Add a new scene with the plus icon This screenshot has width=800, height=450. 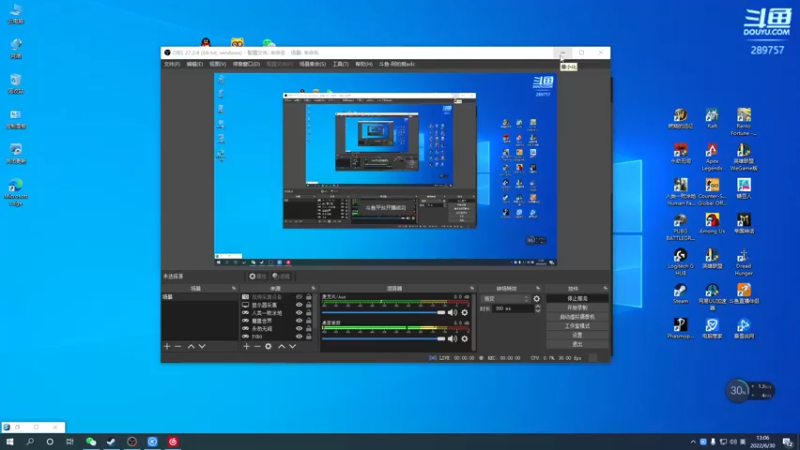click(x=167, y=346)
